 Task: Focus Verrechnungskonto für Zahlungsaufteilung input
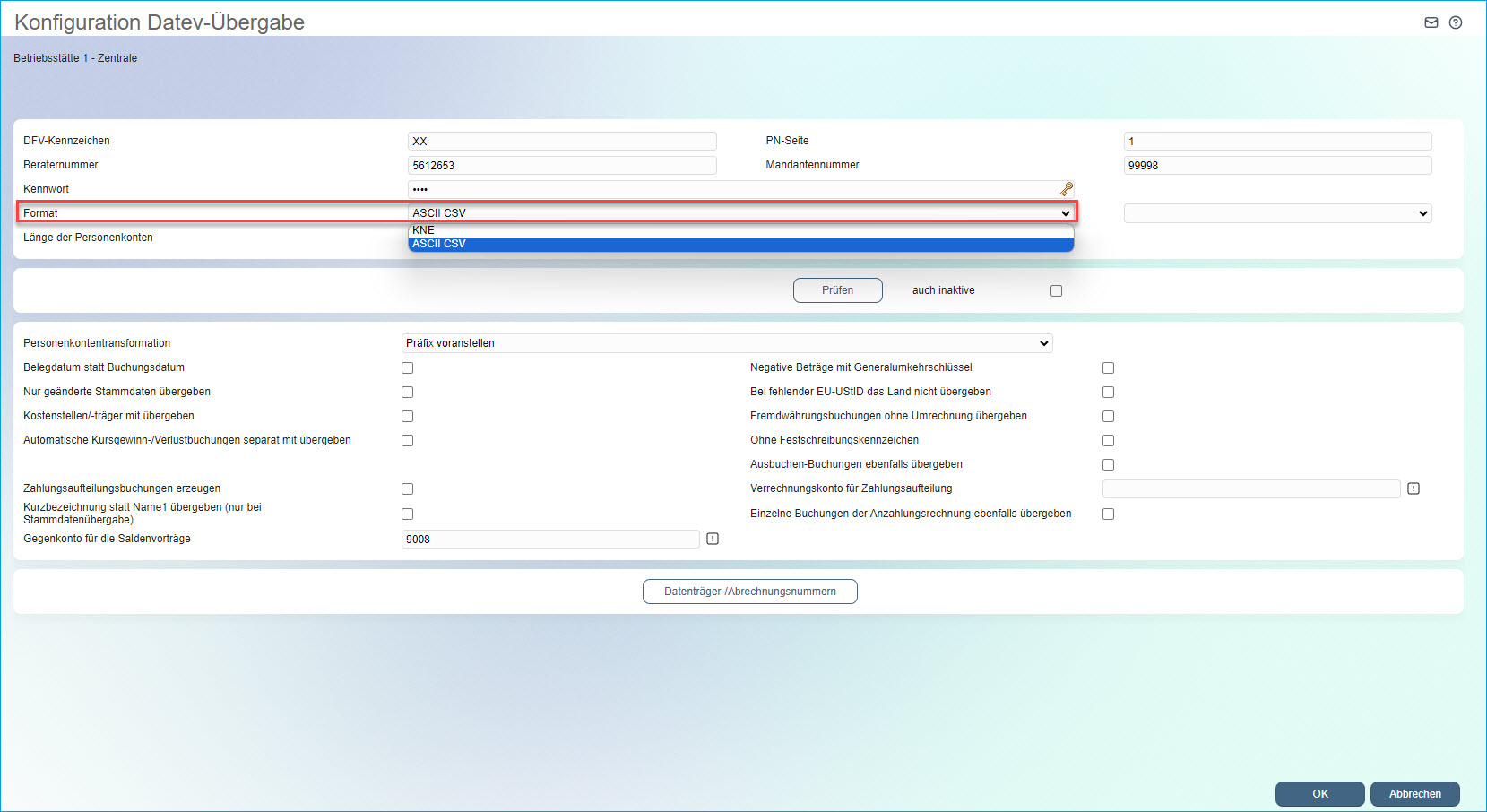(1251, 488)
